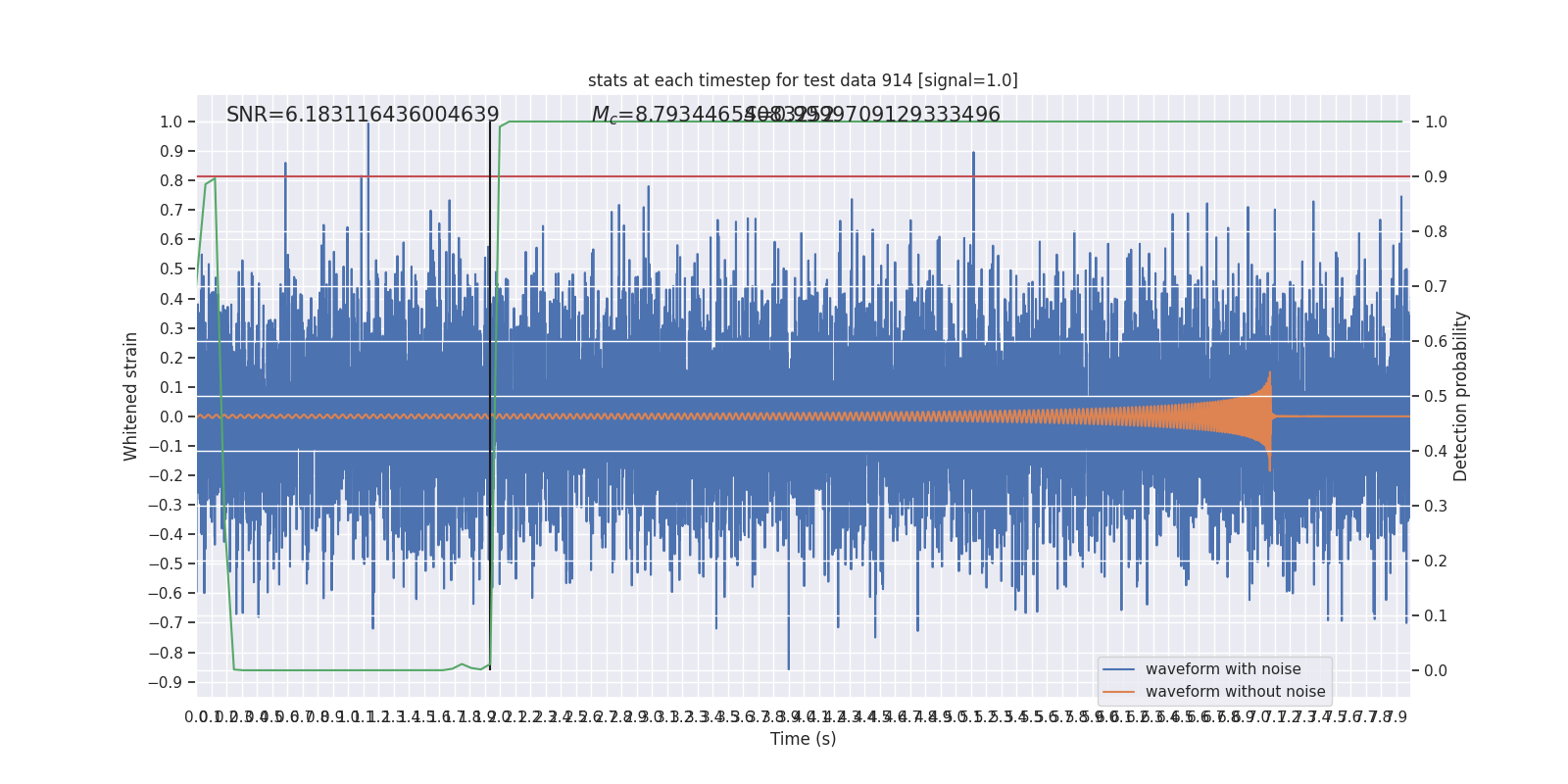Click the −0.1 tick label
The image size is (1568, 784).
point(166,446)
